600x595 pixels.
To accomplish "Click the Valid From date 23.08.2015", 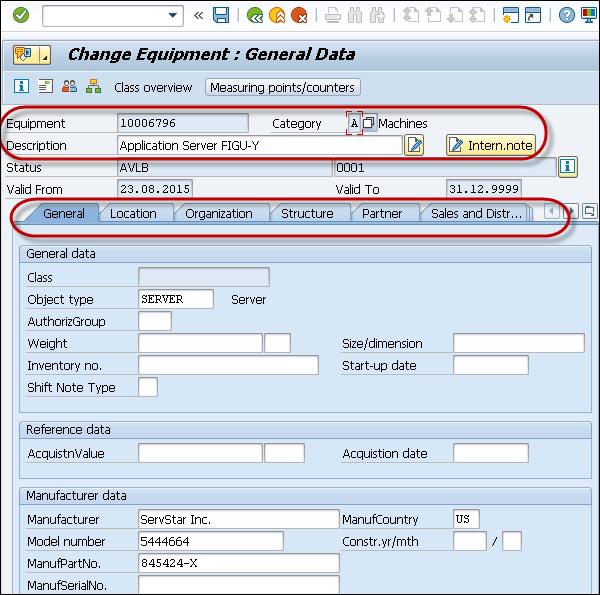I will [155, 189].
